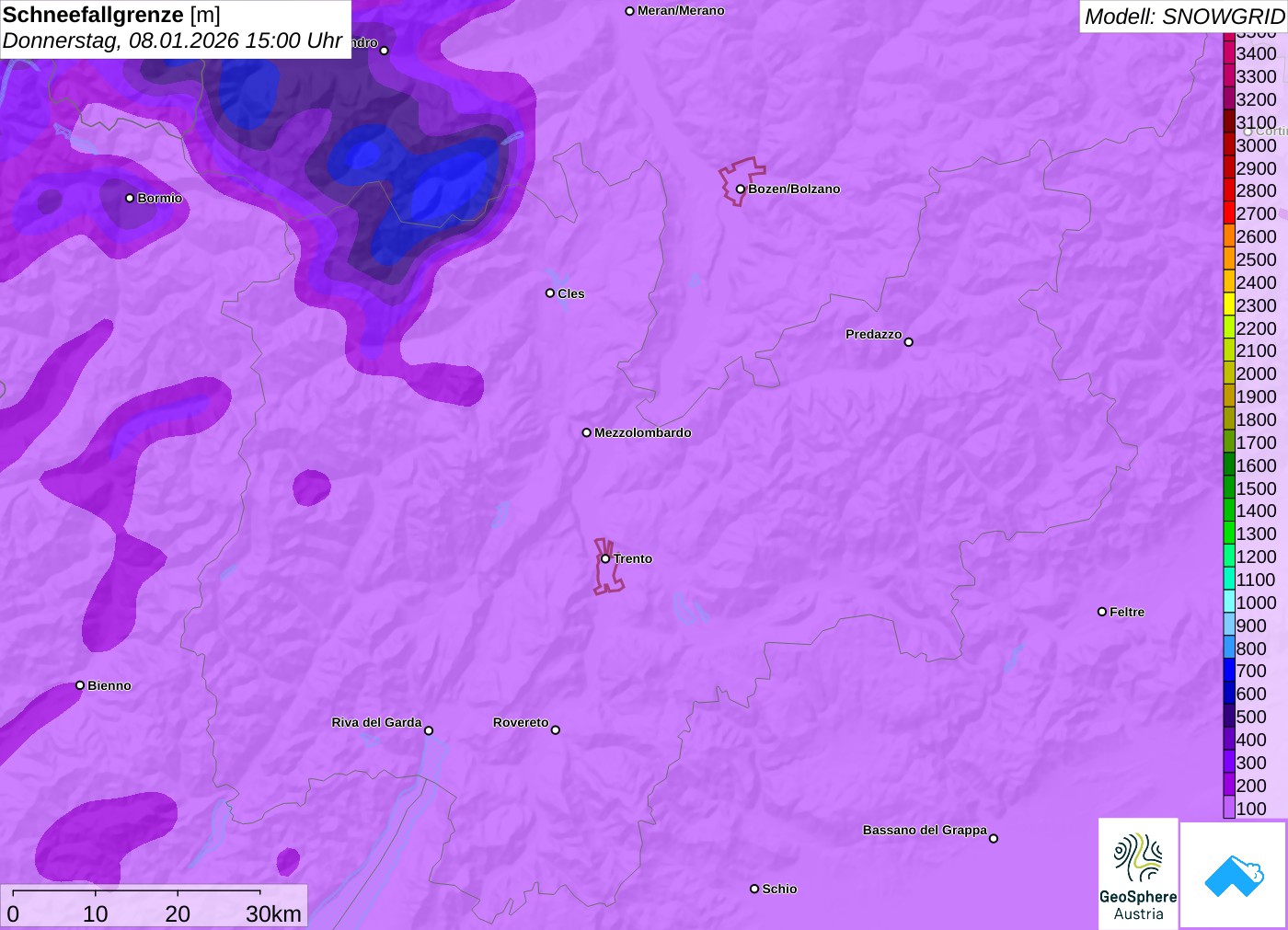
Task: Select the Meran/Merano marker dot
Action: (x=630, y=11)
